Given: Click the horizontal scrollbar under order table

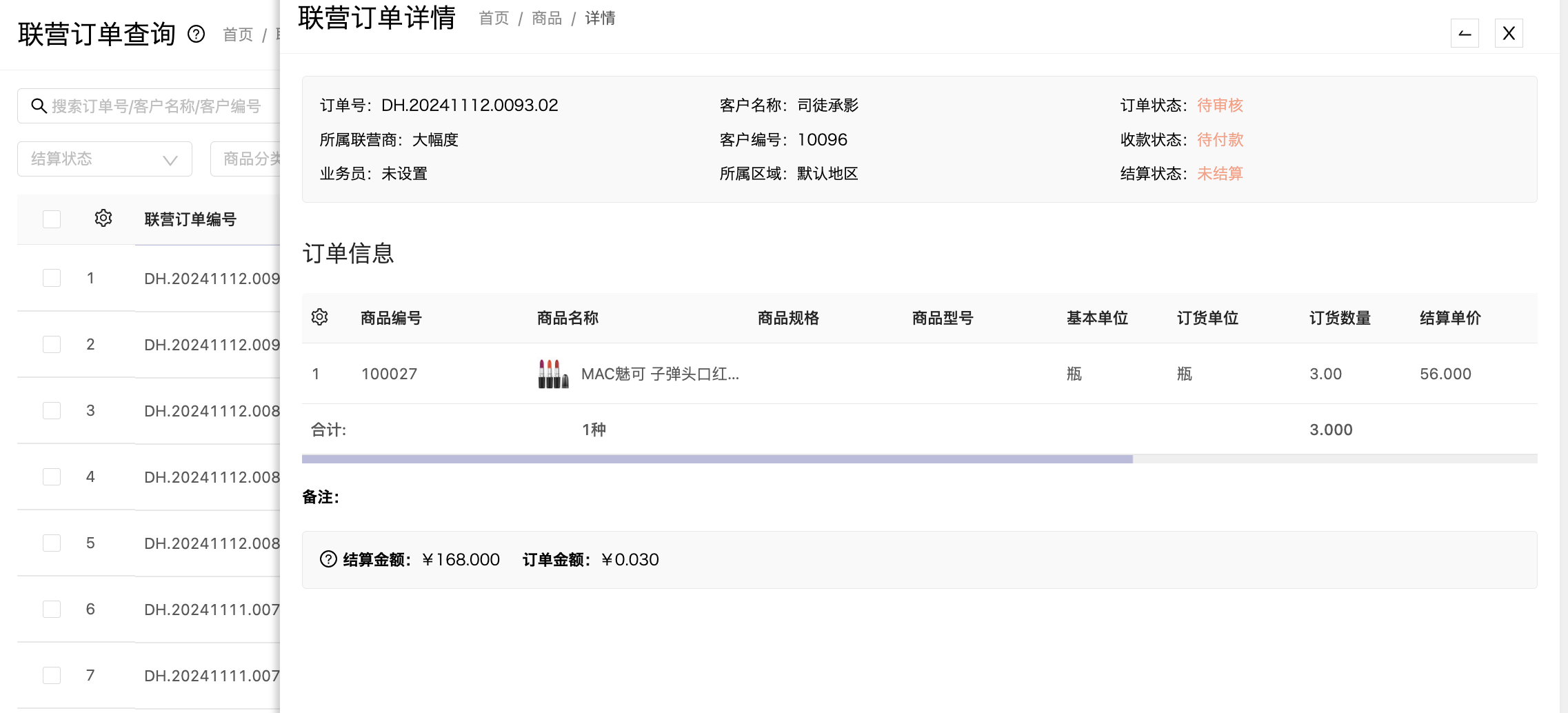Looking at the screenshot, I should (717, 459).
